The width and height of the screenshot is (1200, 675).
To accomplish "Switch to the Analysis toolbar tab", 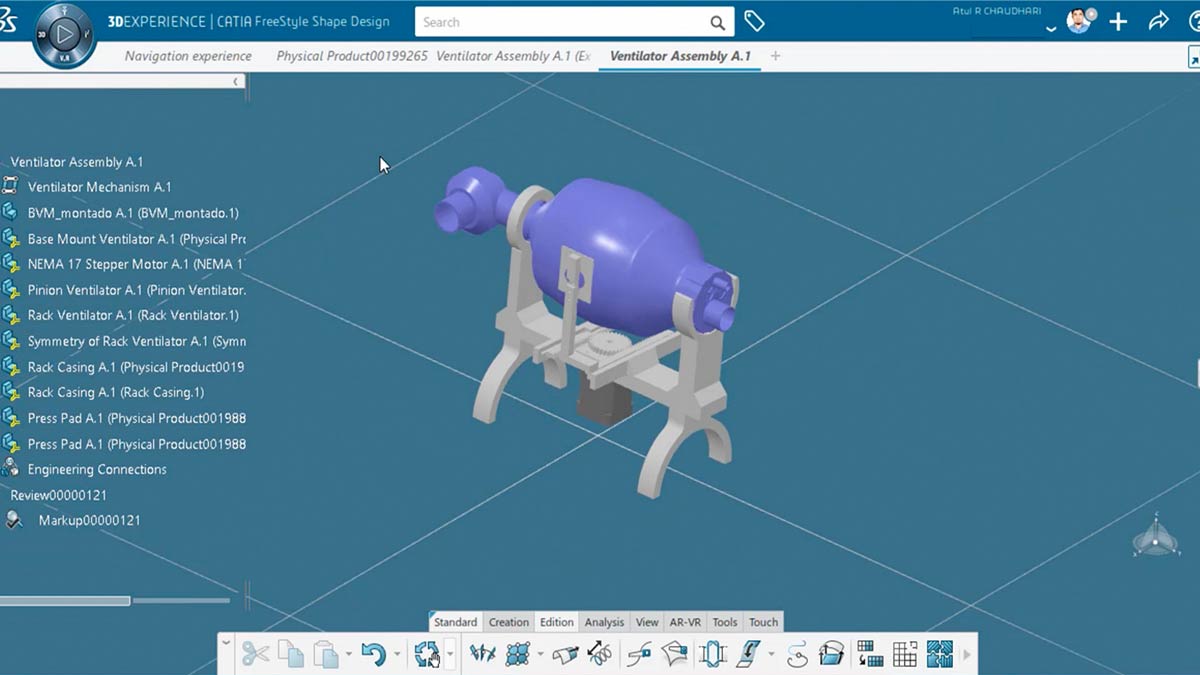I will click(604, 622).
